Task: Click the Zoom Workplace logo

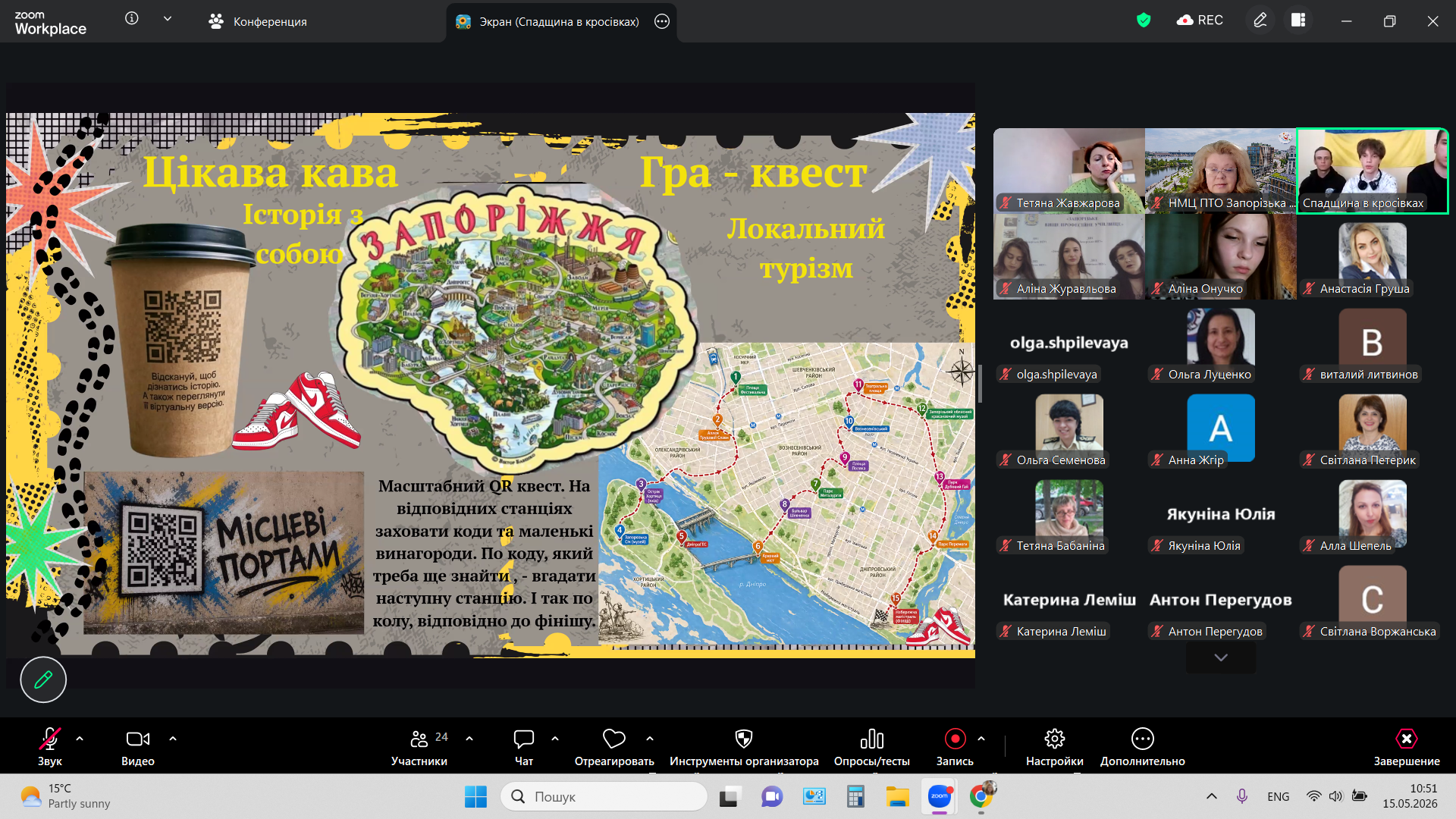Action: (50, 23)
